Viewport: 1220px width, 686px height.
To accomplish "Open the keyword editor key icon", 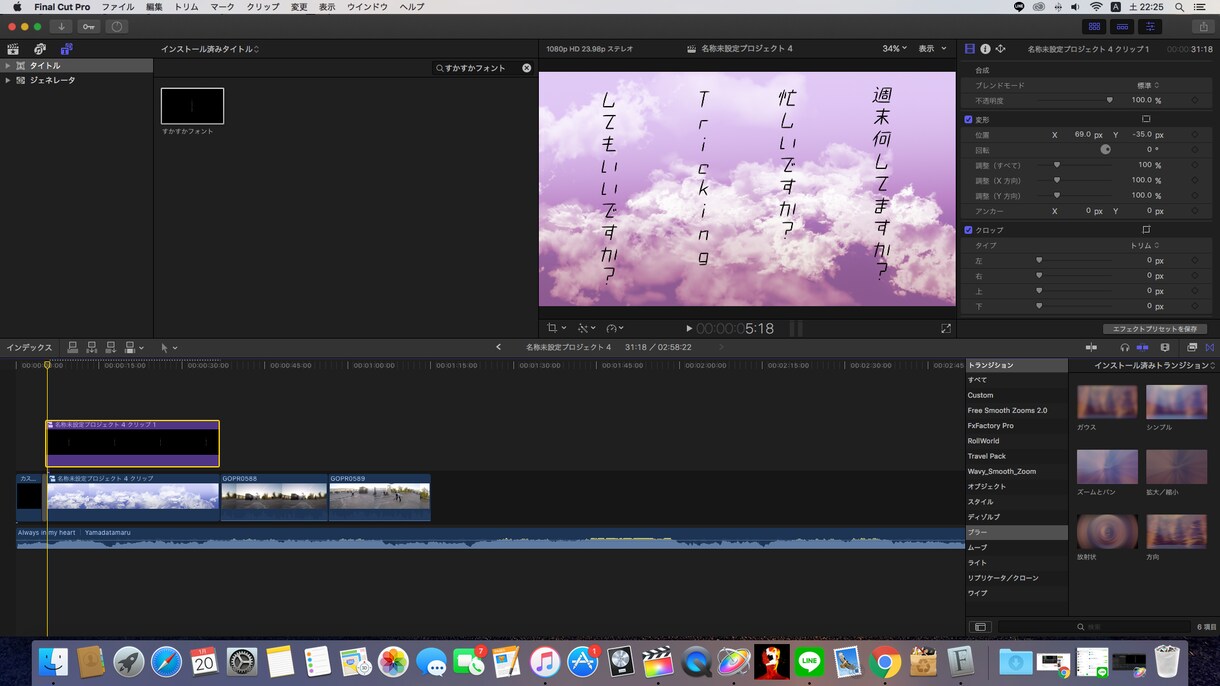I will click(89, 27).
